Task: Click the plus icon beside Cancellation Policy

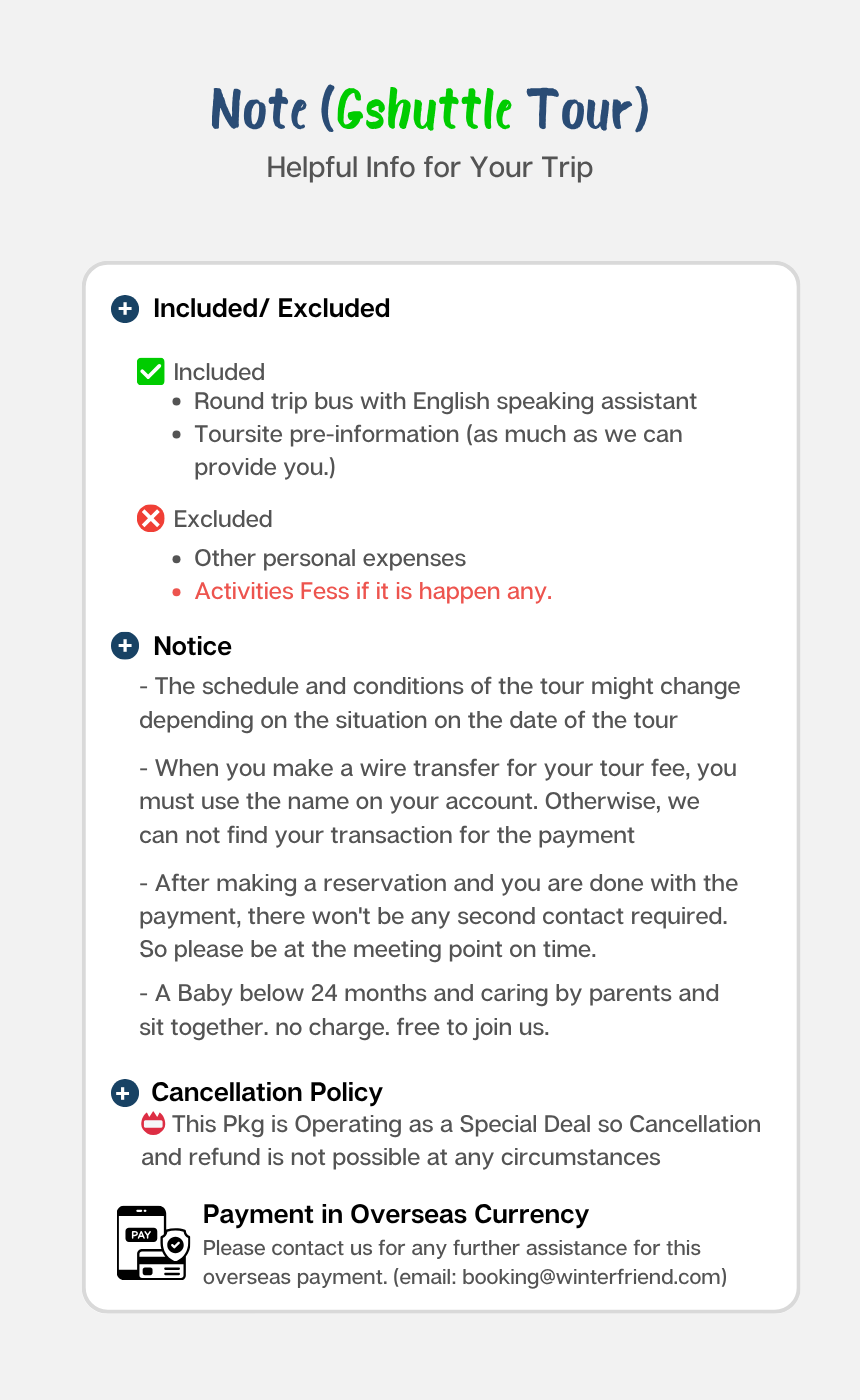Action: [124, 1092]
